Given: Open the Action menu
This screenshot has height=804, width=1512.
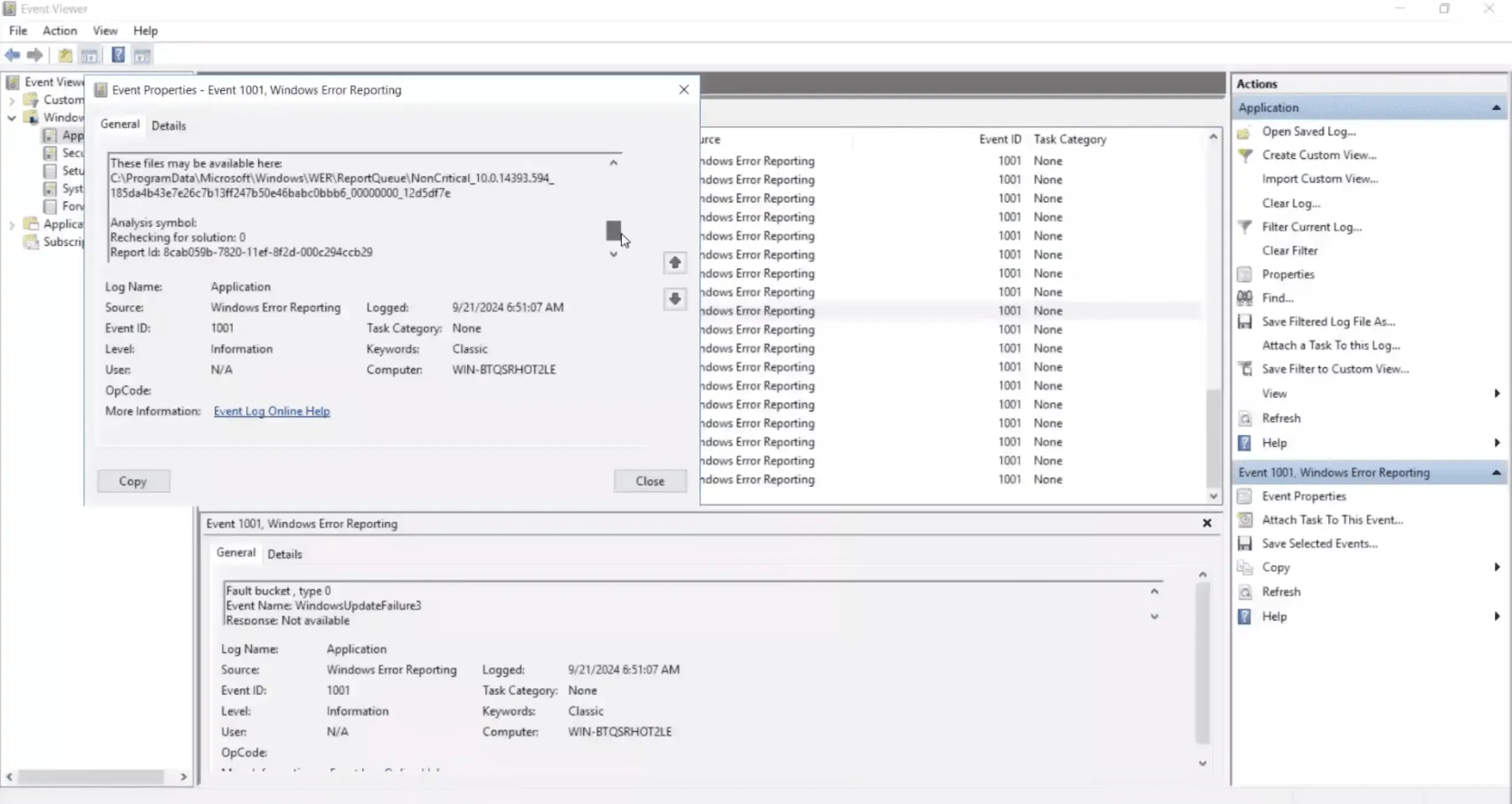Looking at the screenshot, I should pyautogui.click(x=59, y=30).
